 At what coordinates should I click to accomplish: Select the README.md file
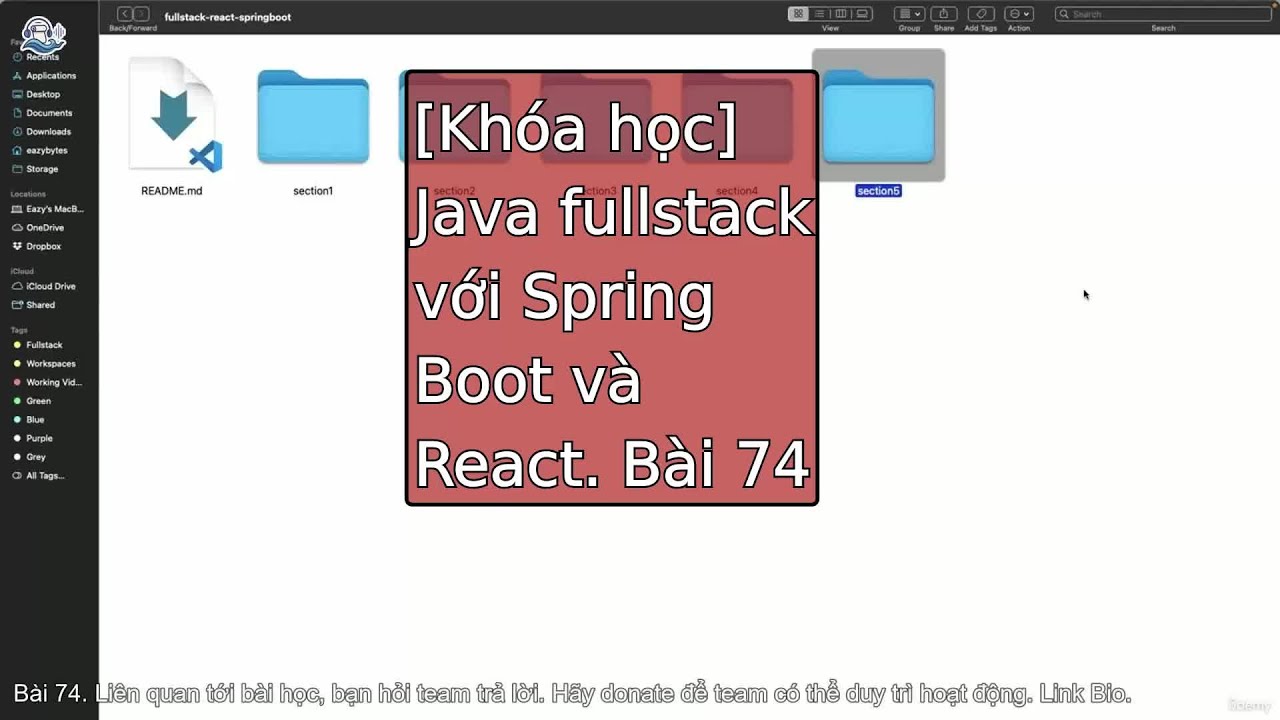[x=172, y=125]
